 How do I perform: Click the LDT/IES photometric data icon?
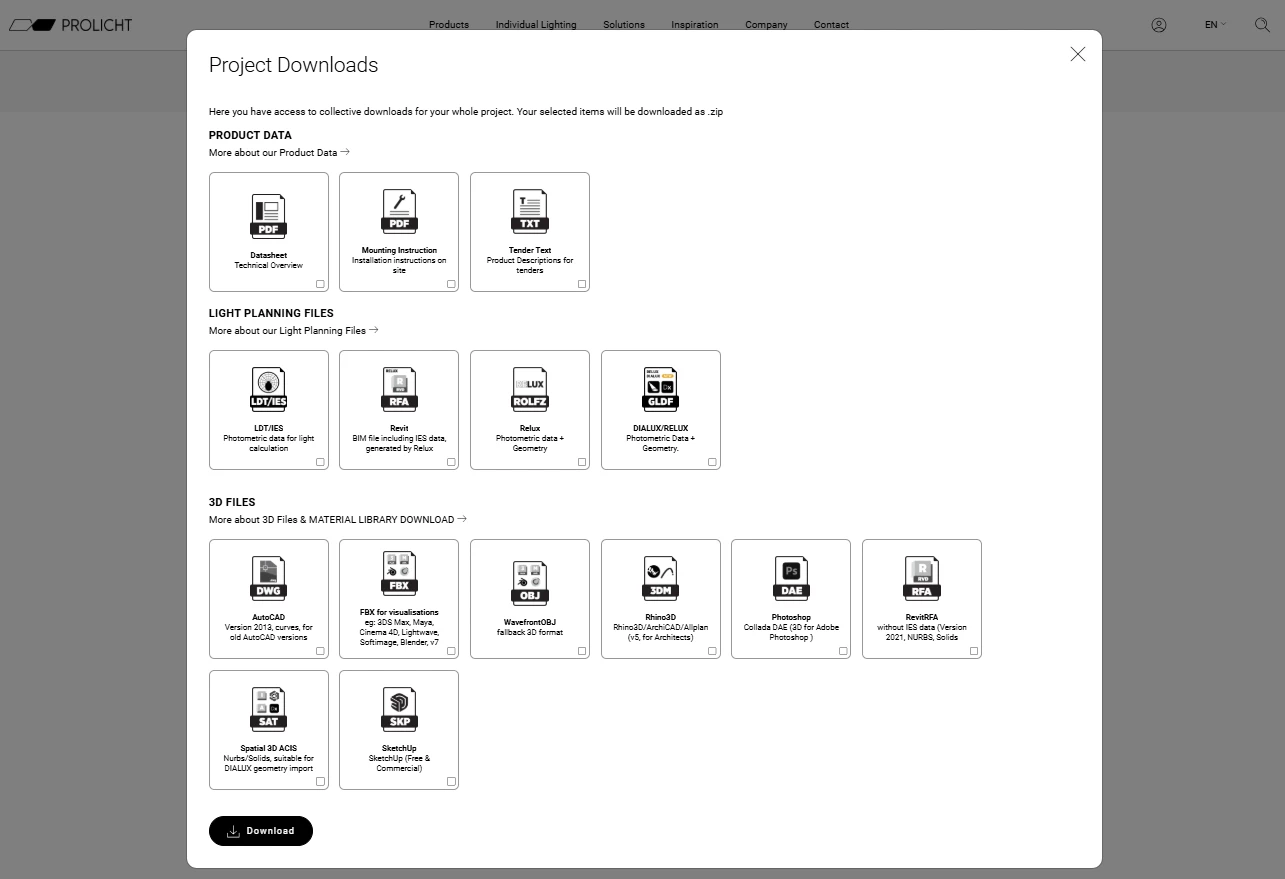coord(268,389)
